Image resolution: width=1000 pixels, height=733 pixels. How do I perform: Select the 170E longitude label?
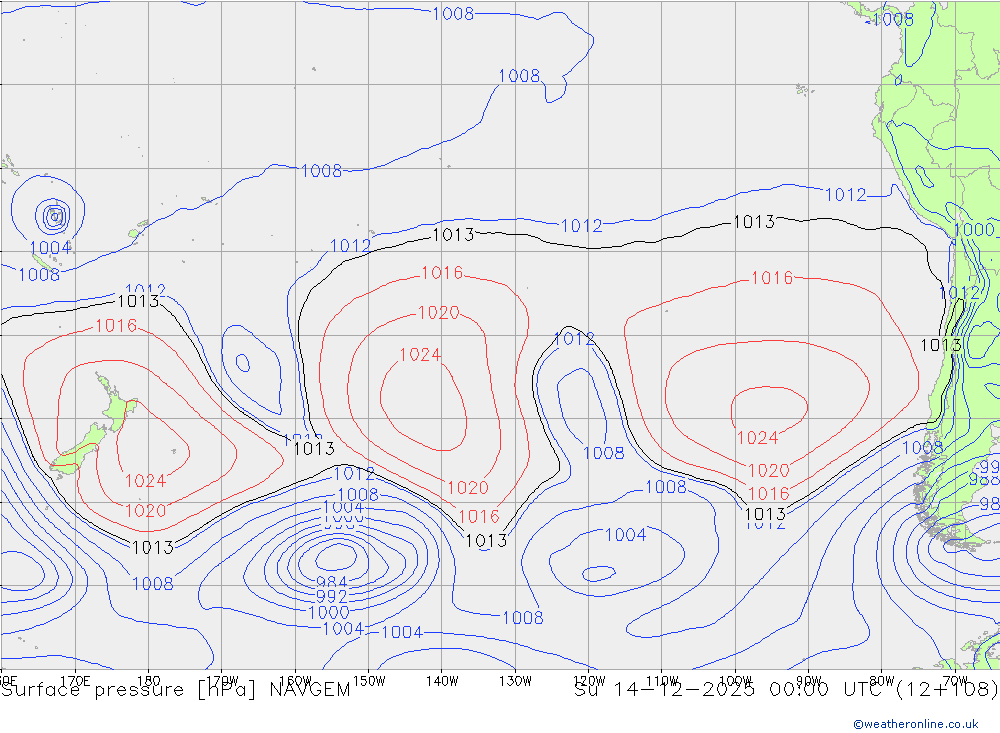click(x=75, y=681)
